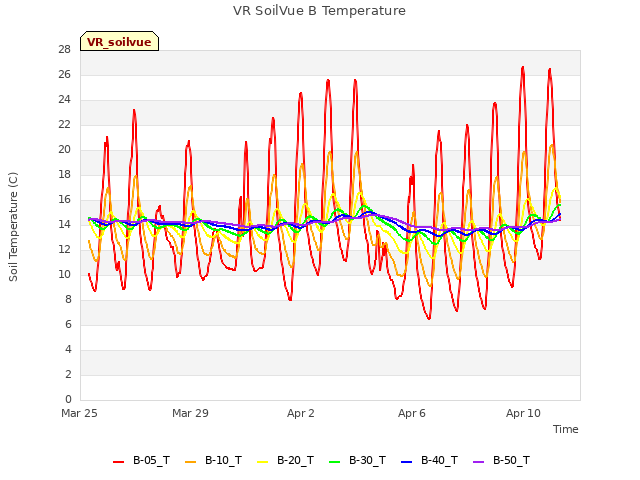Click the Apr 6 x-axis tick label
The width and height of the screenshot is (640, 480).
(x=412, y=413)
